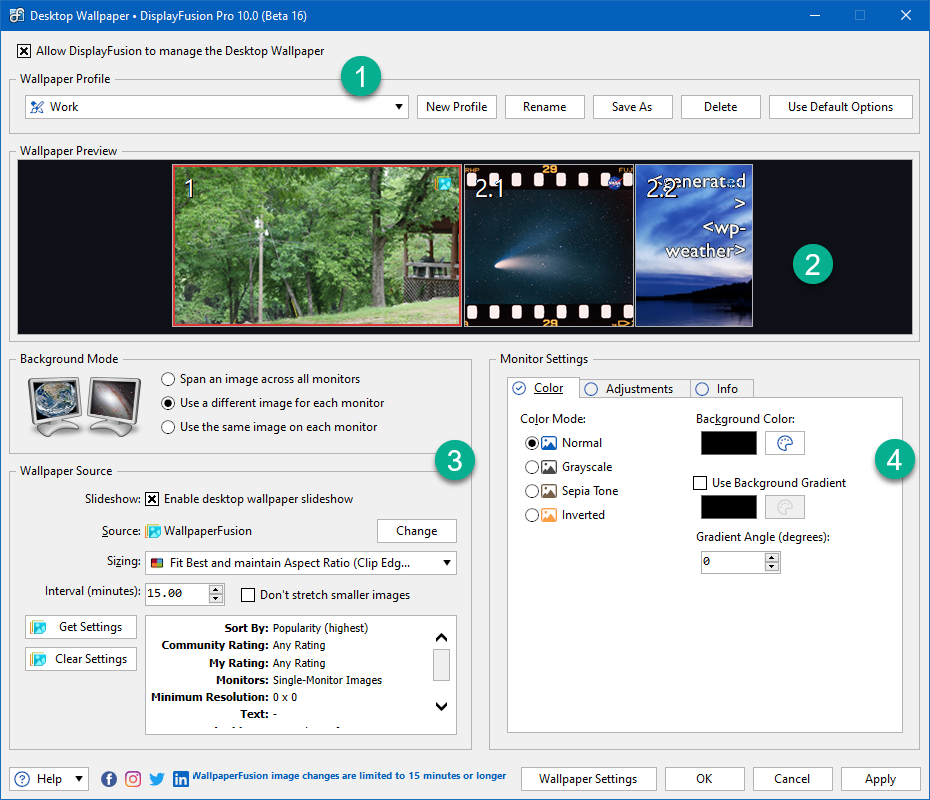Image resolution: width=930 pixels, height=800 pixels.
Task: Click the Clear Settings button
Action: click(81, 659)
